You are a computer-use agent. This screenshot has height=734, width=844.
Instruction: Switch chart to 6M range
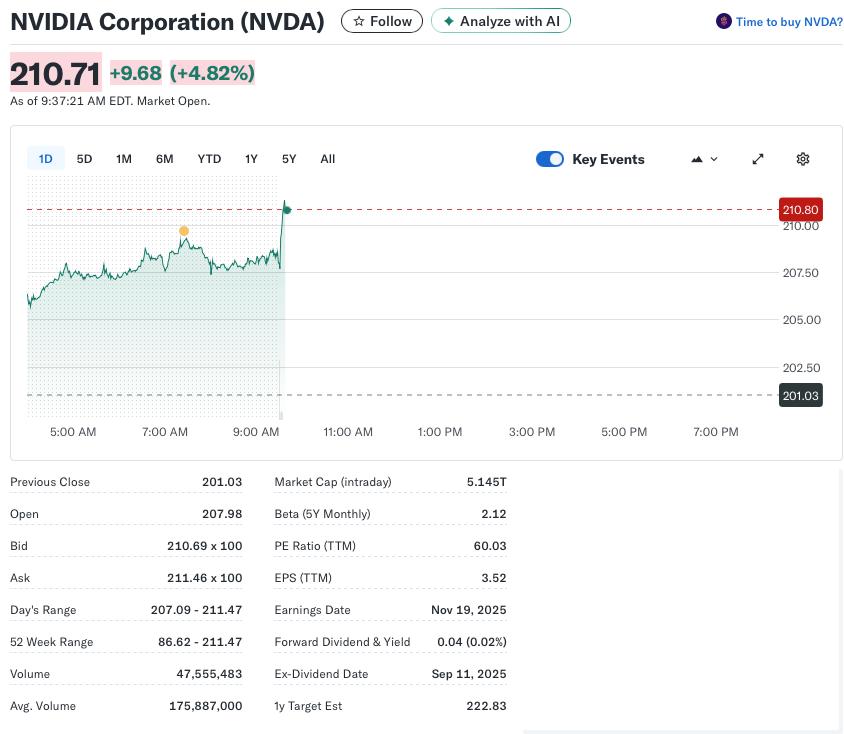click(x=165, y=159)
